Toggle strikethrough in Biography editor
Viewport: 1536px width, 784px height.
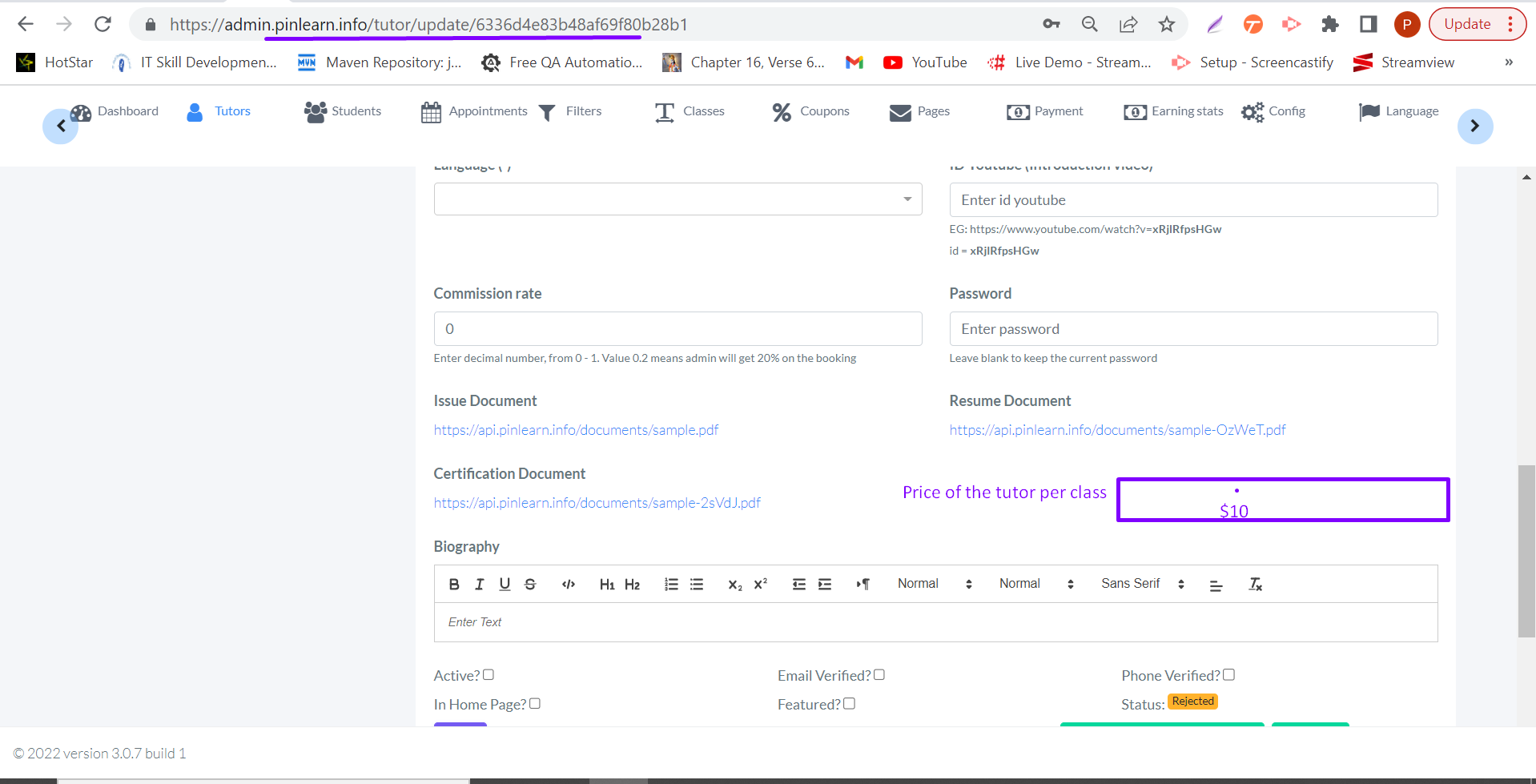coord(530,585)
